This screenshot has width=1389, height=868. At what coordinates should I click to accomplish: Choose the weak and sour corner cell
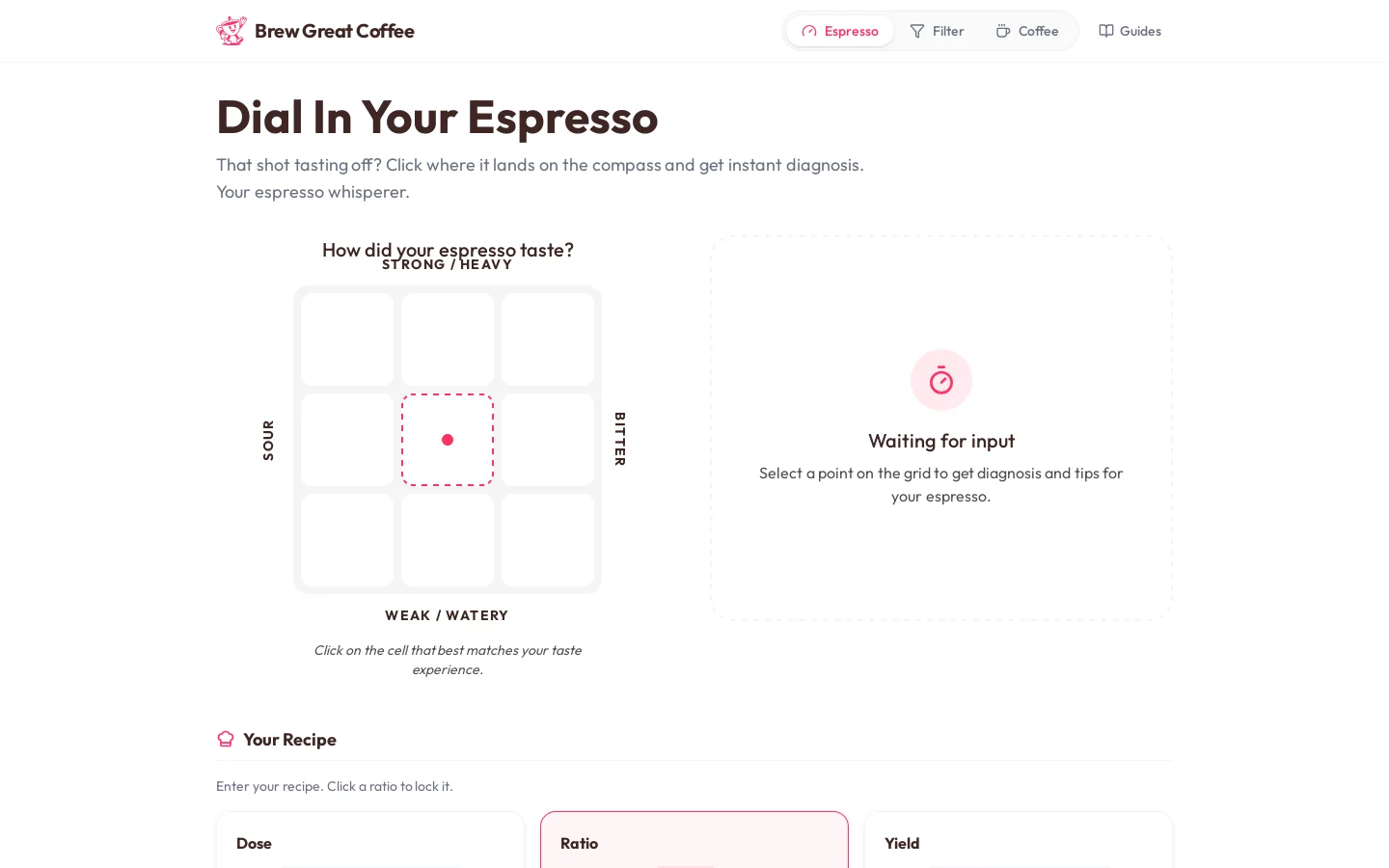point(347,540)
